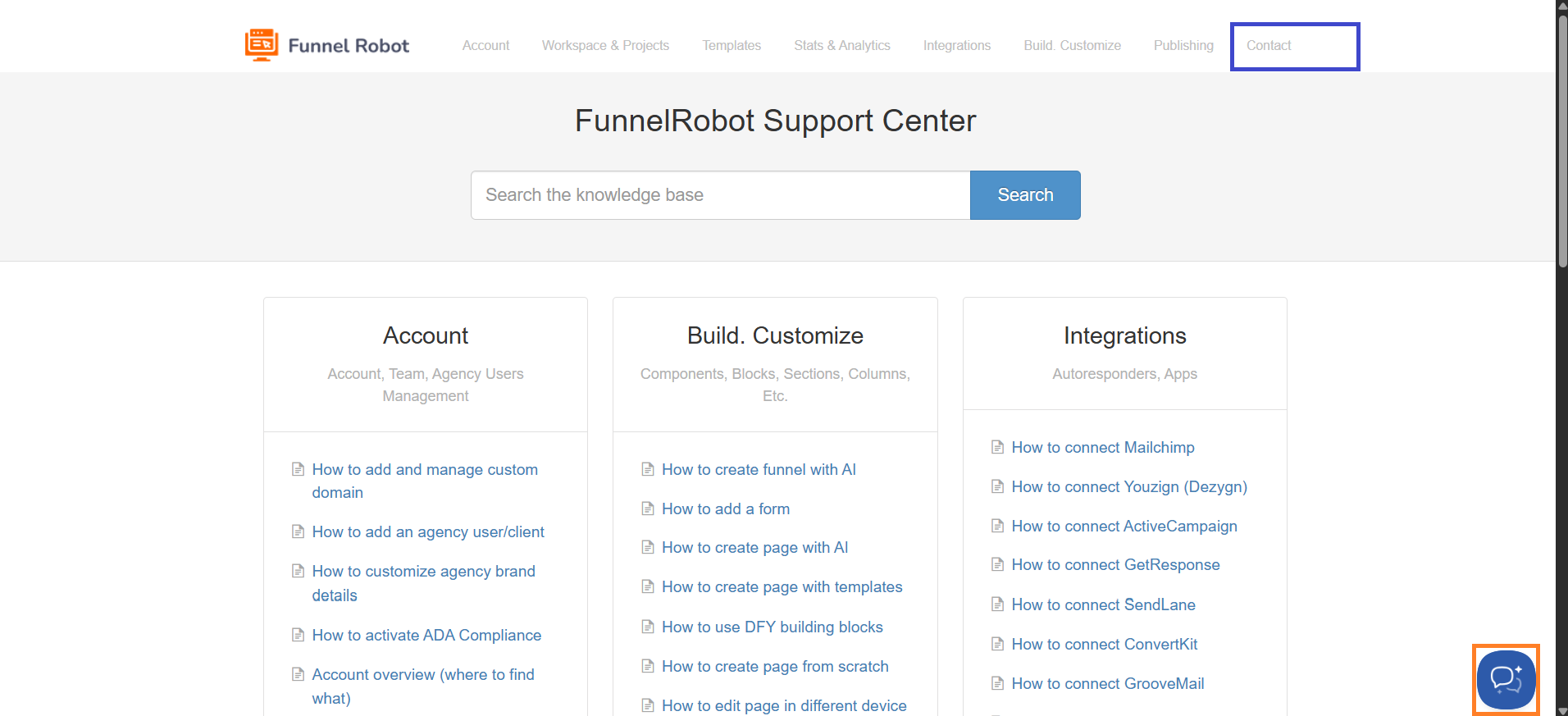The width and height of the screenshot is (1568, 716).
Task: Open 'How to edit page in different device'
Action: [x=784, y=705]
